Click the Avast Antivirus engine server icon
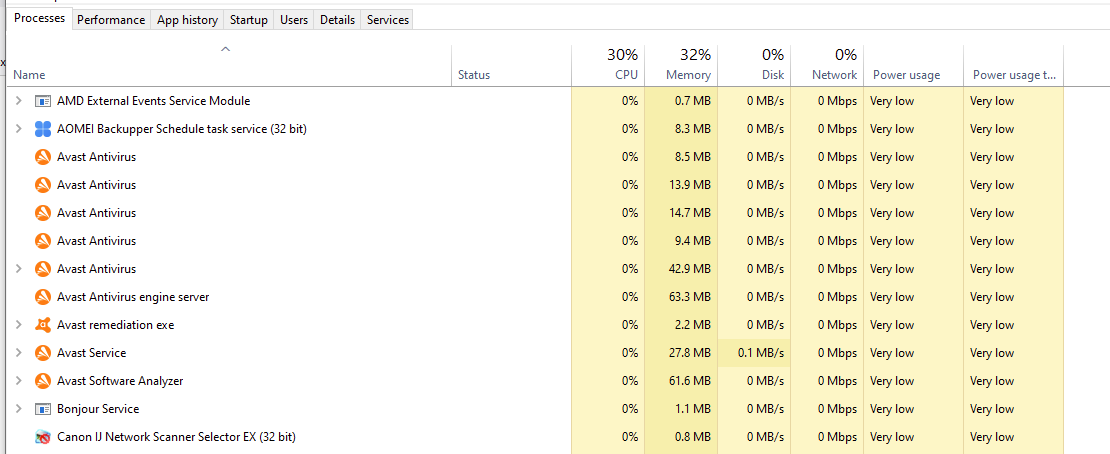 point(43,297)
